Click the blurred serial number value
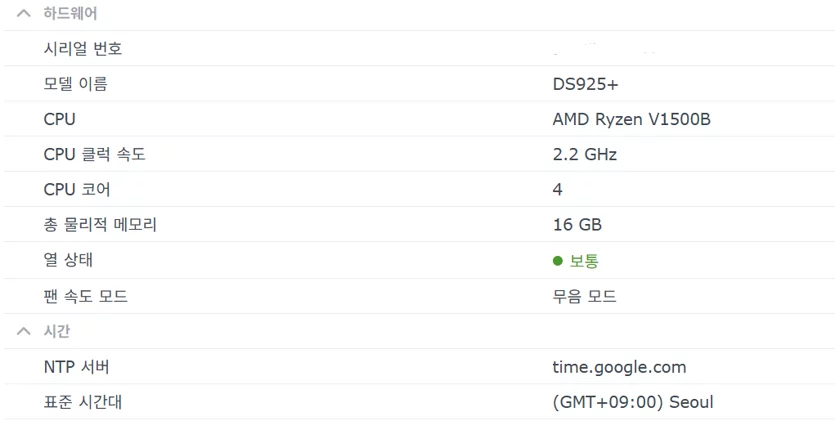 pyautogui.click(x=604, y=51)
